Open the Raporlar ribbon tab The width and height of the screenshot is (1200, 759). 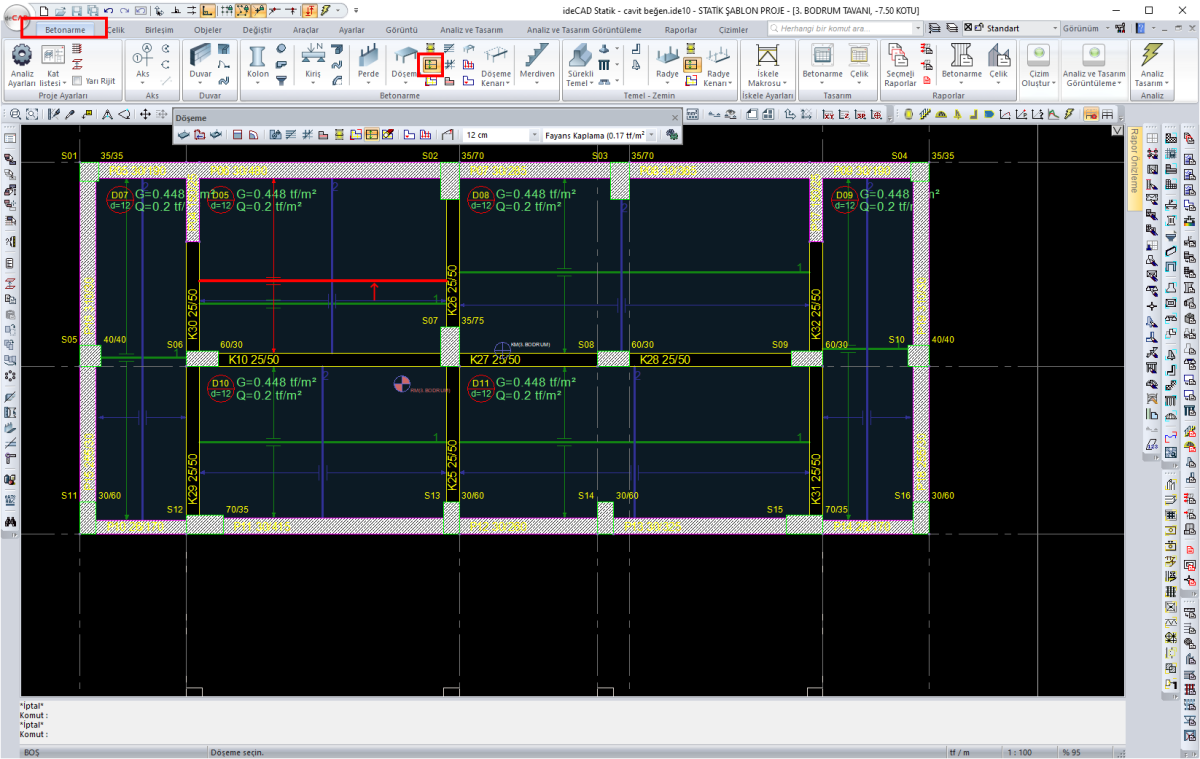point(681,30)
